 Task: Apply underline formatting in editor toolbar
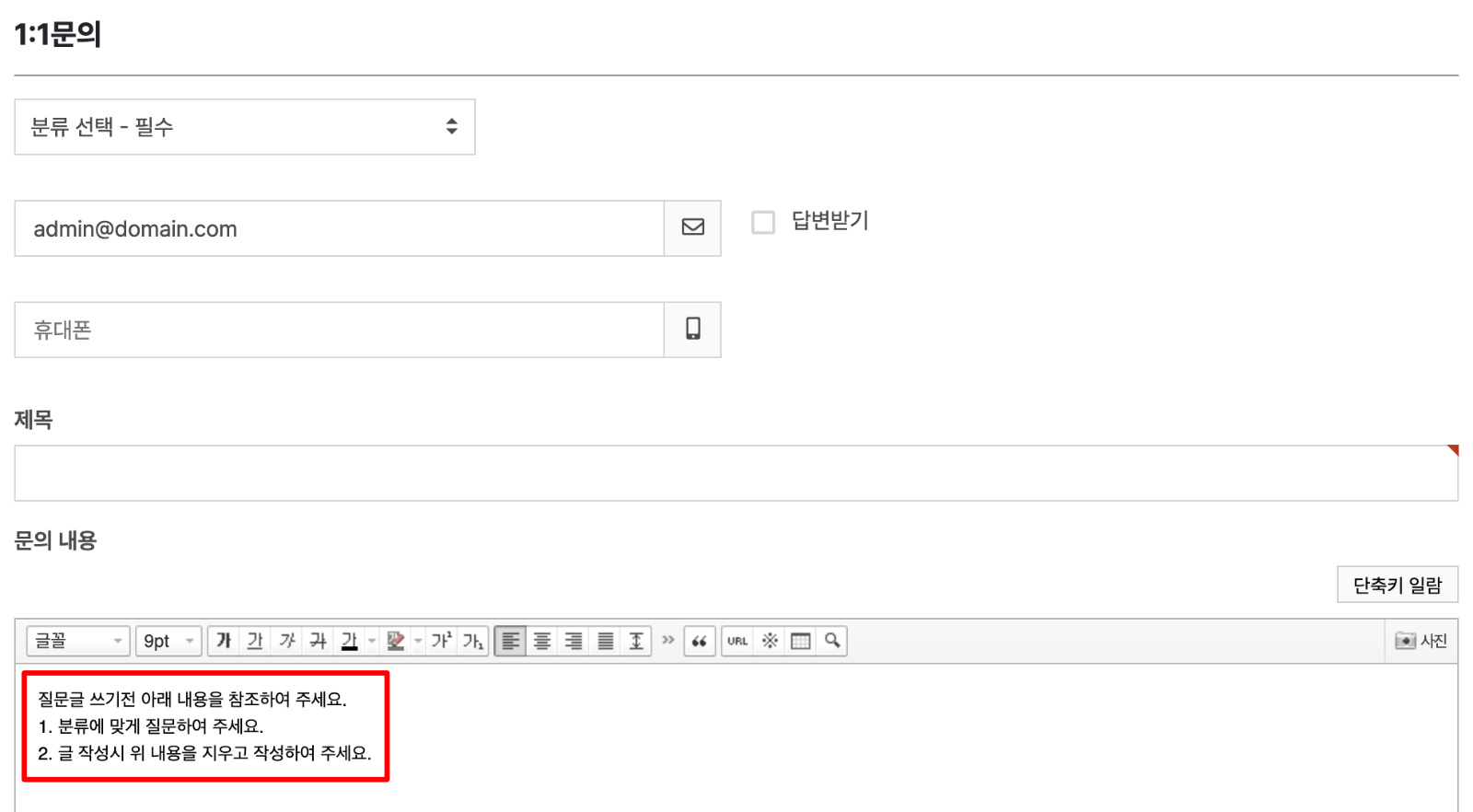pyautogui.click(x=255, y=641)
